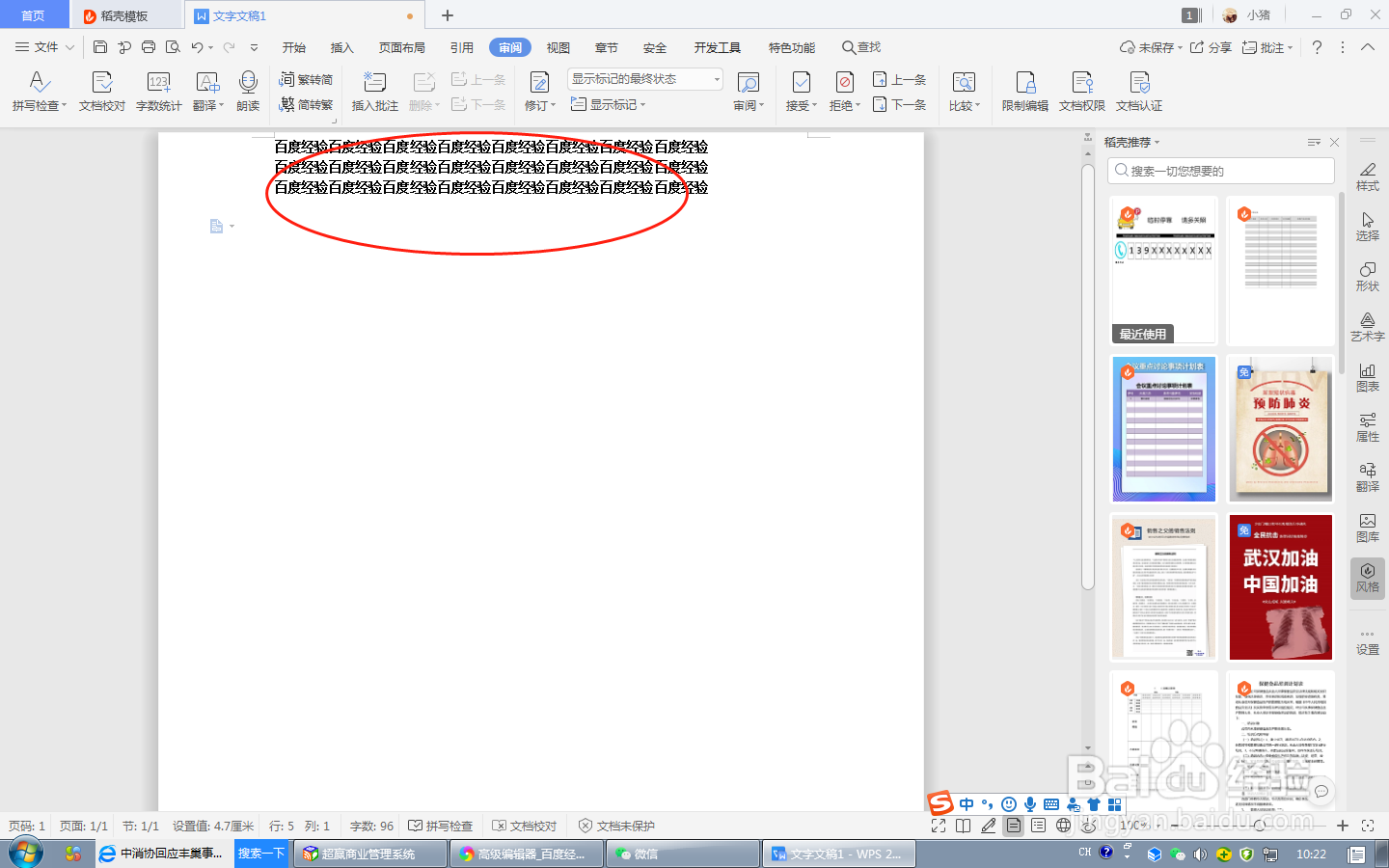This screenshot has width=1389, height=868.
Task: Open Gallery (图库) in right sidebar
Action: (x=1368, y=528)
